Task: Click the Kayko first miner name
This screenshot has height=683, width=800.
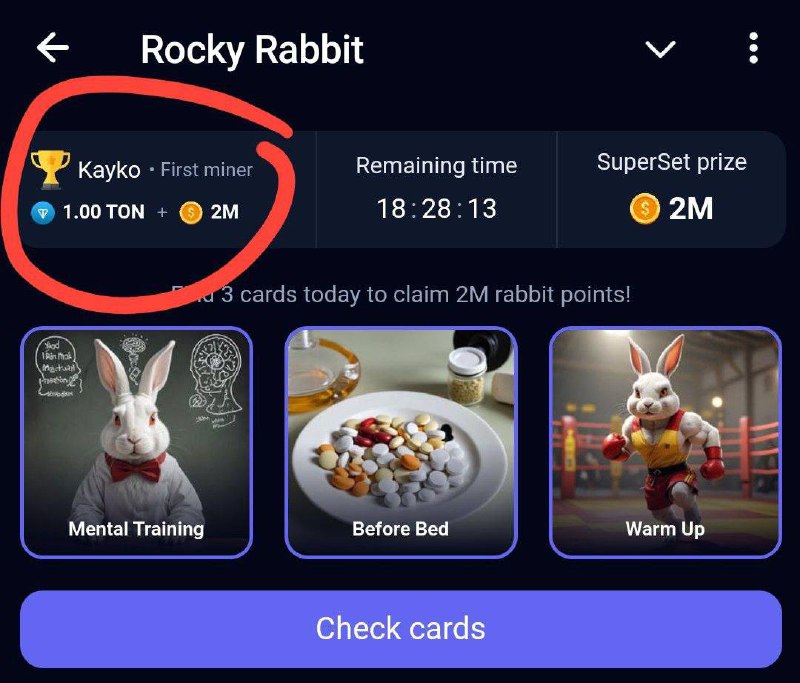Action: pyautogui.click(x=109, y=170)
